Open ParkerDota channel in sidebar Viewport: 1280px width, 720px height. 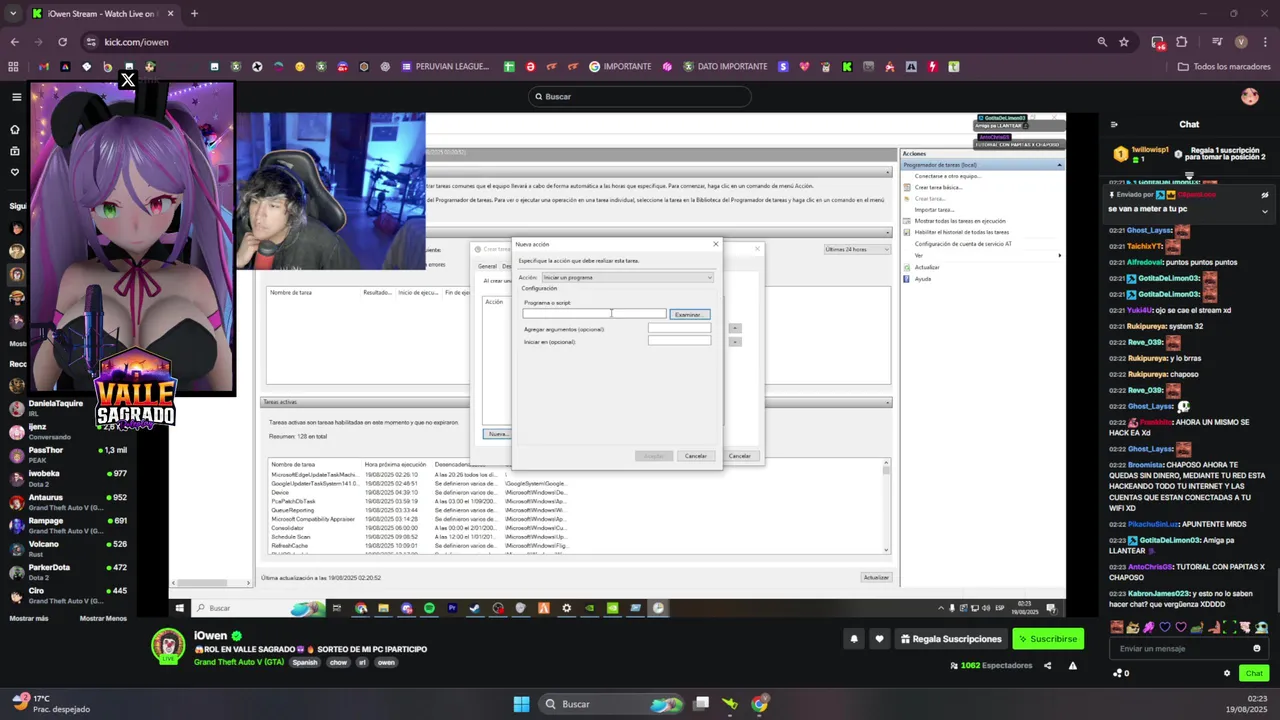pos(68,572)
